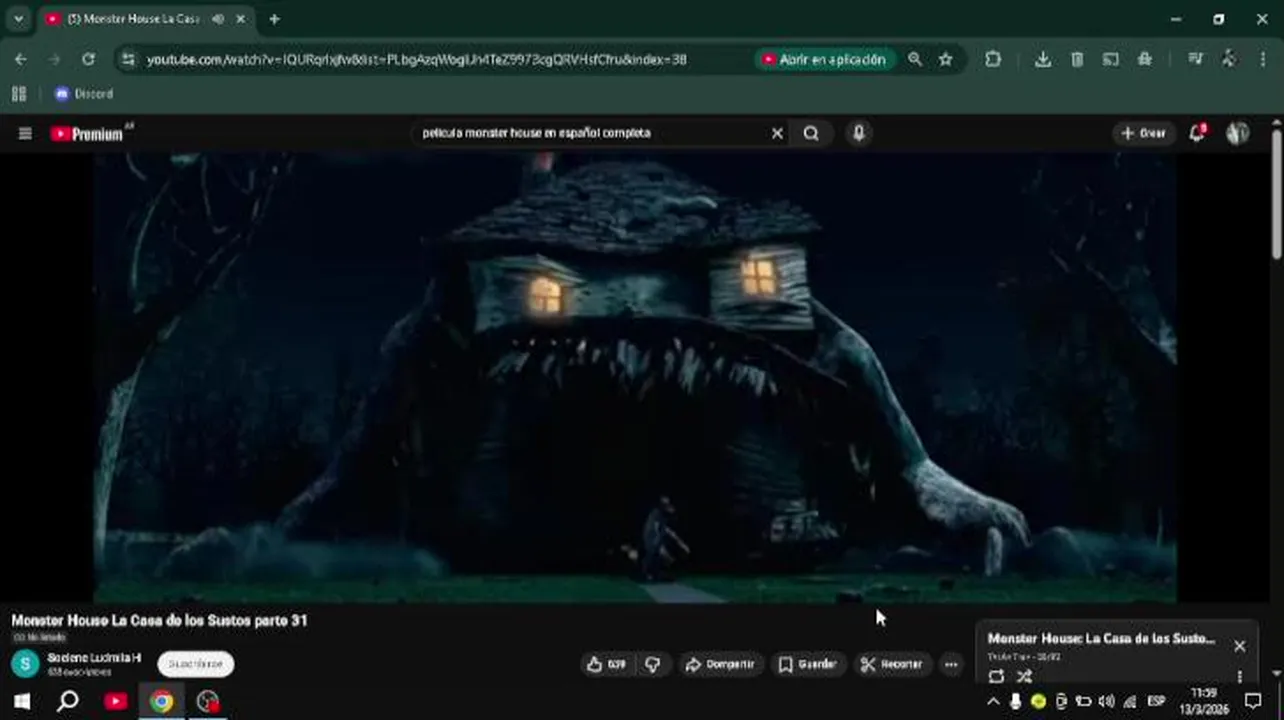
Task: Close the playlist panel
Action: tap(1239, 646)
